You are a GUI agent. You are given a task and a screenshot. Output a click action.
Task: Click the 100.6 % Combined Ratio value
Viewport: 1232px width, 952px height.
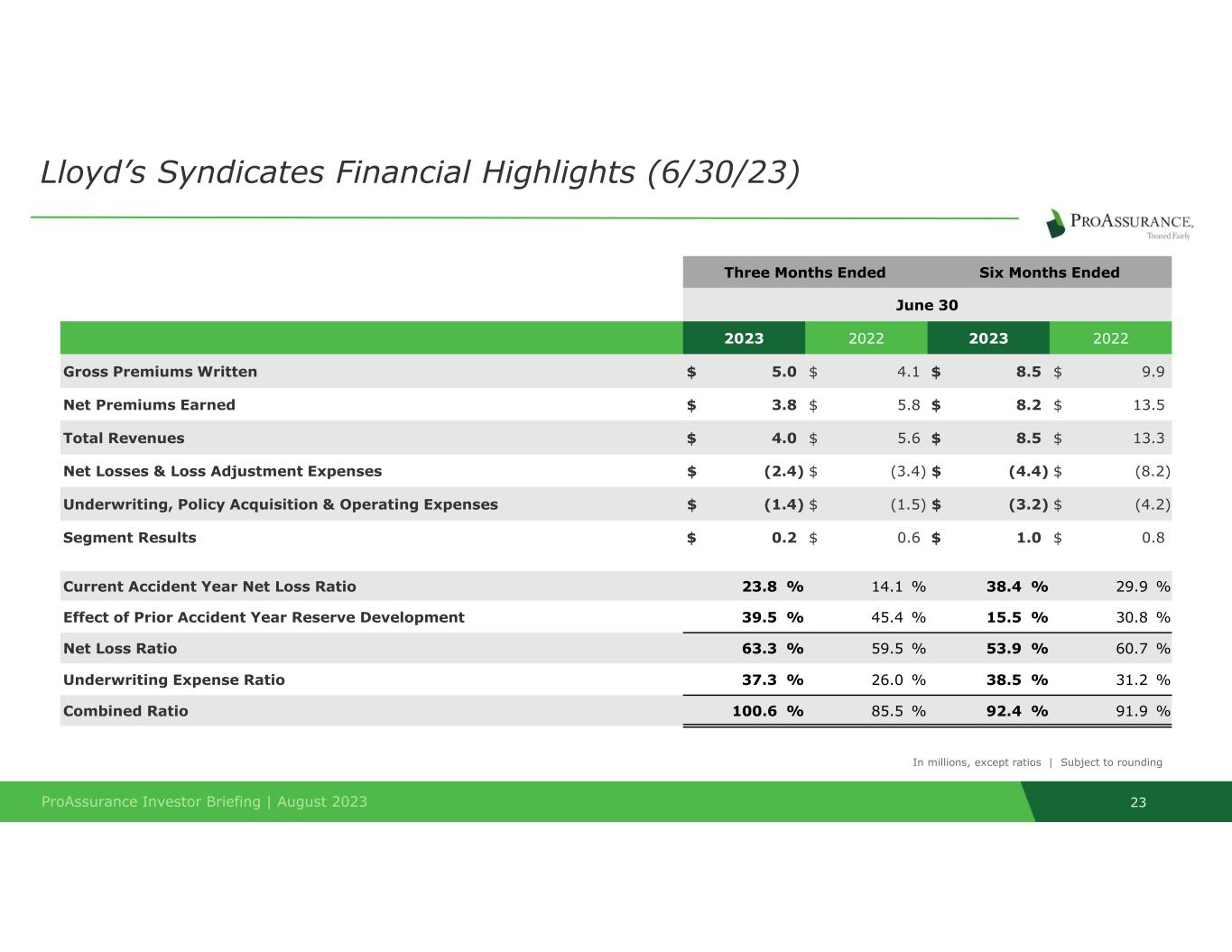coord(767,711)
